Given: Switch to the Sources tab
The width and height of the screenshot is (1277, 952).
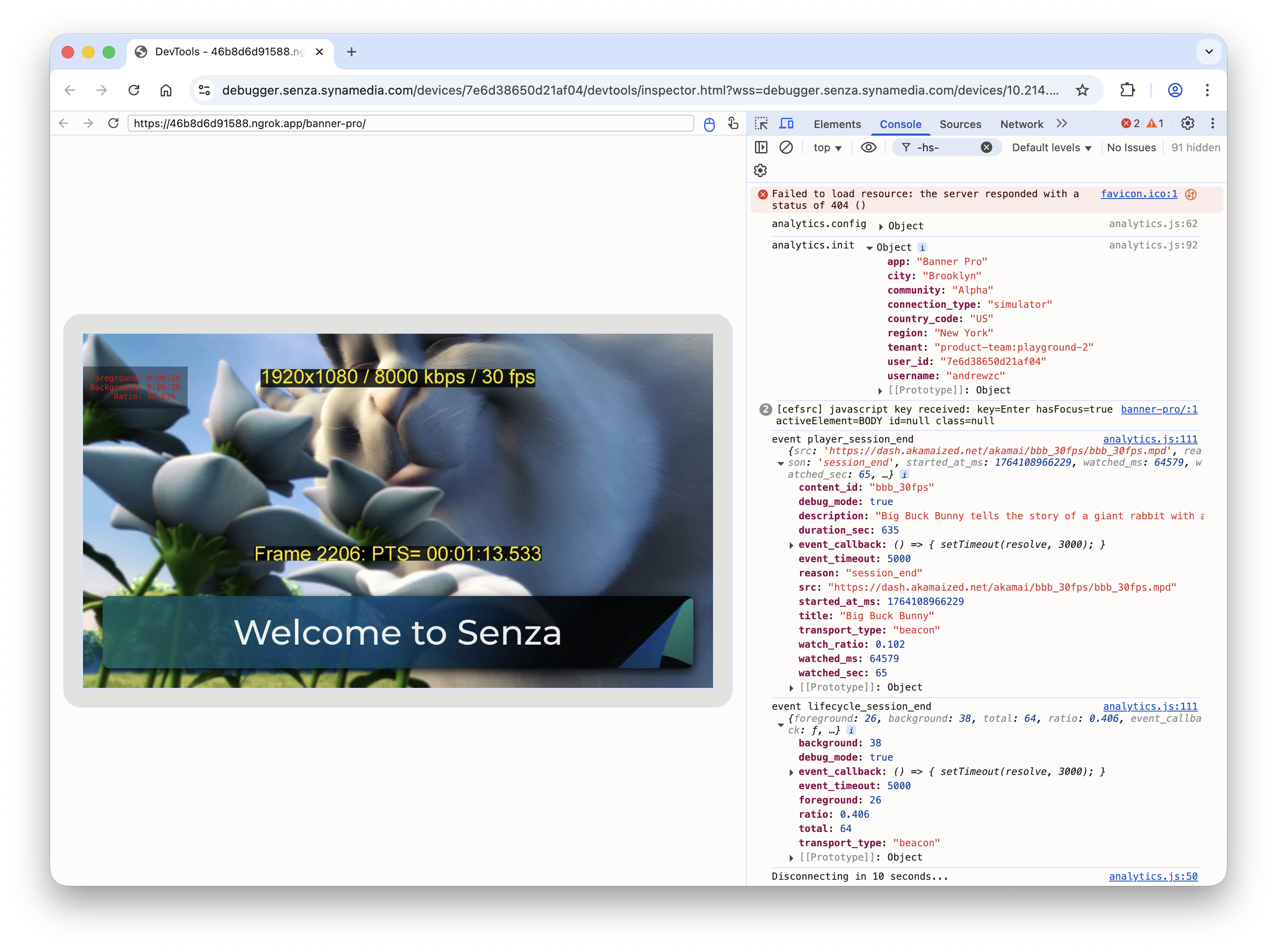Looking at the screenshot, I should 960,124.
